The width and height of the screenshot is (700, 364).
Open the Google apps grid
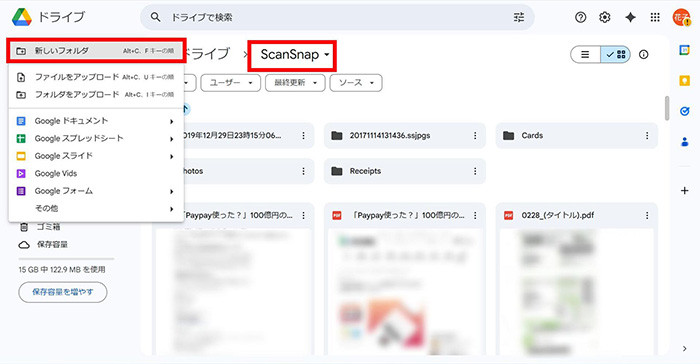pyautogui.click(x=655, y=17)
